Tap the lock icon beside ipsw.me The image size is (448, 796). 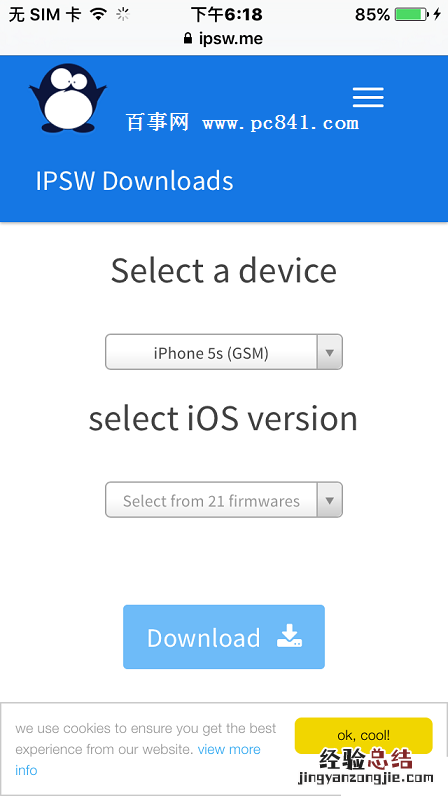(x=188, y=39)
